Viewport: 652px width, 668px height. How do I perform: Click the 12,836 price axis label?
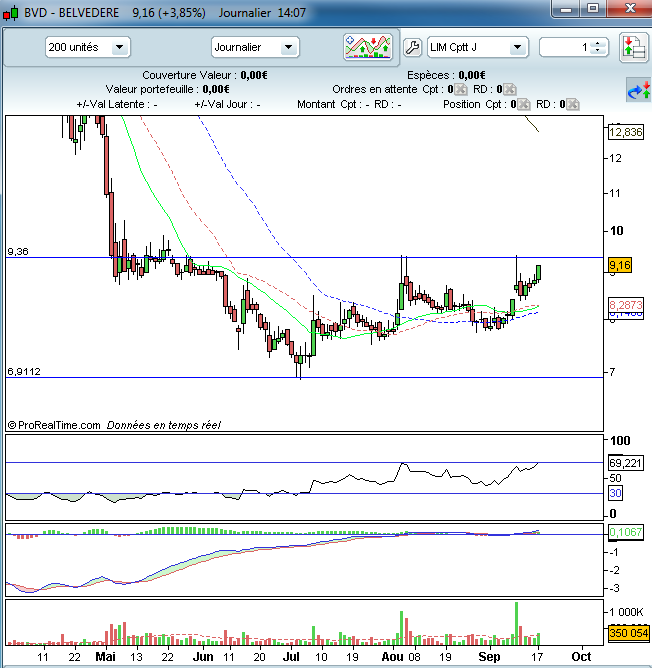pyautogui.click(x=626, y=132)
